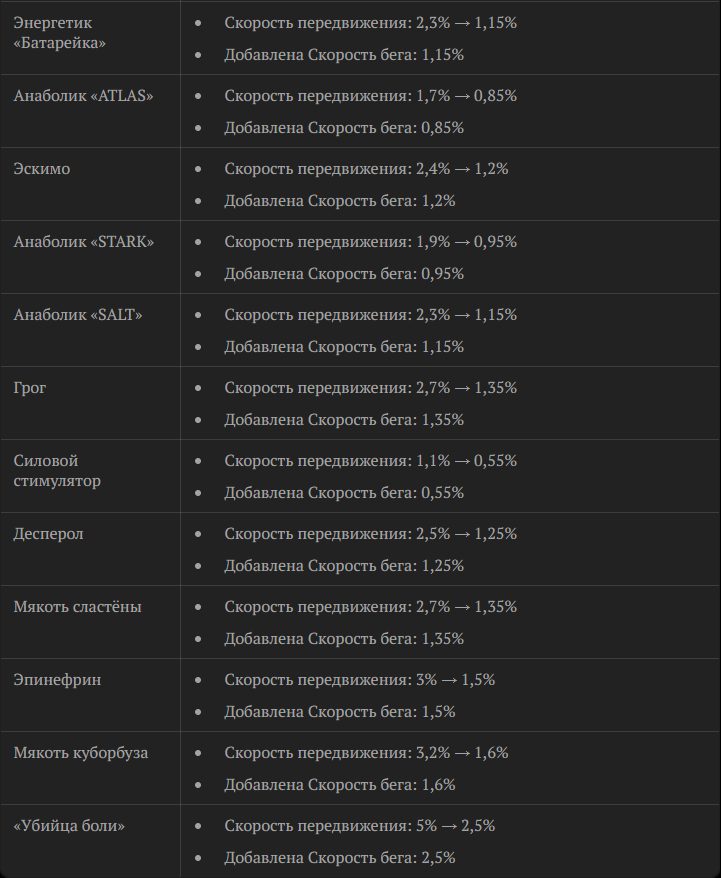Click "Скорость передвижения: 1,9% → 0,95%" line
Viewport: 721px width, 878px height.
(370, 242)
